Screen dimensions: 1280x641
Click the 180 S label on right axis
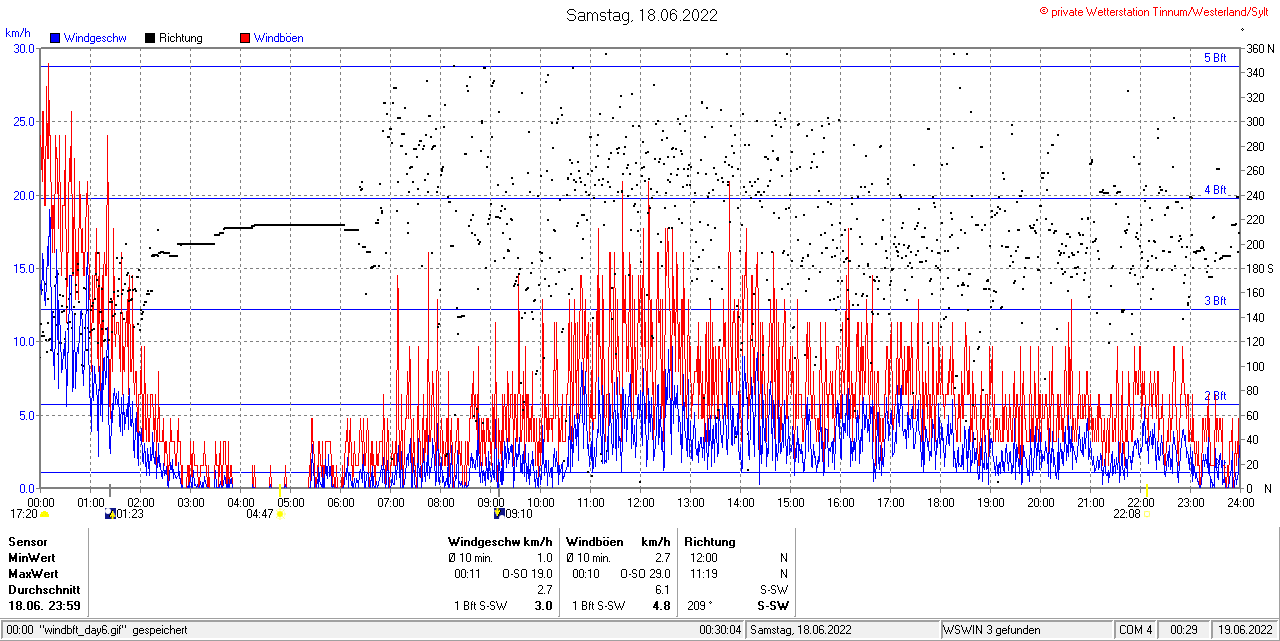tap(1260, 268)
